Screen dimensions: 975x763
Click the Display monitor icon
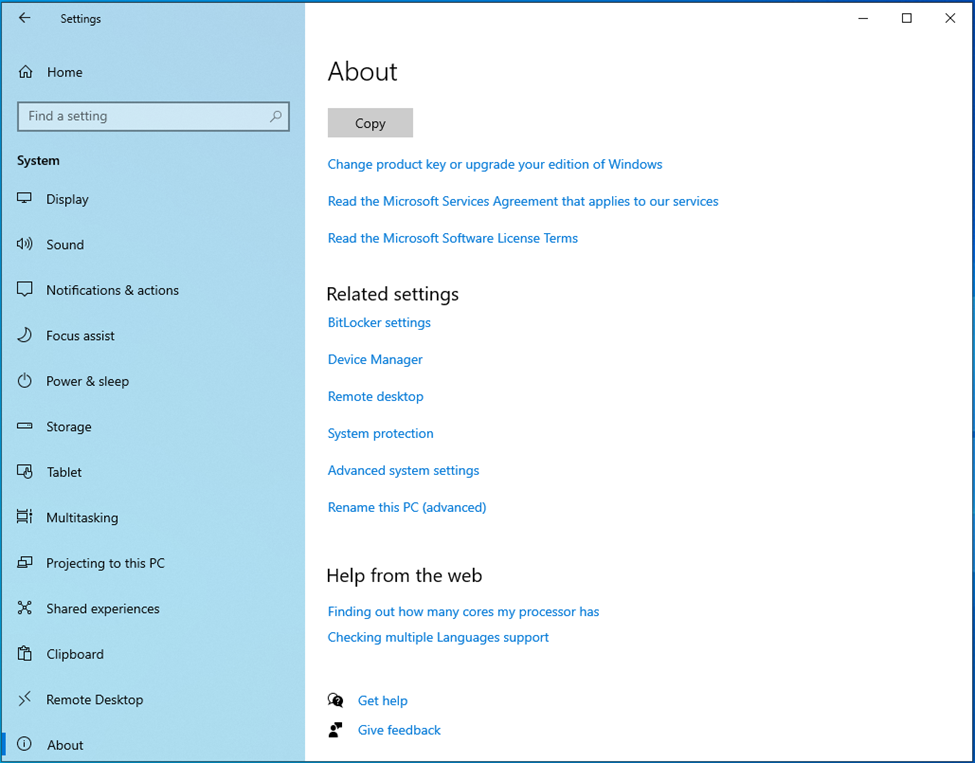coord(24,198)
